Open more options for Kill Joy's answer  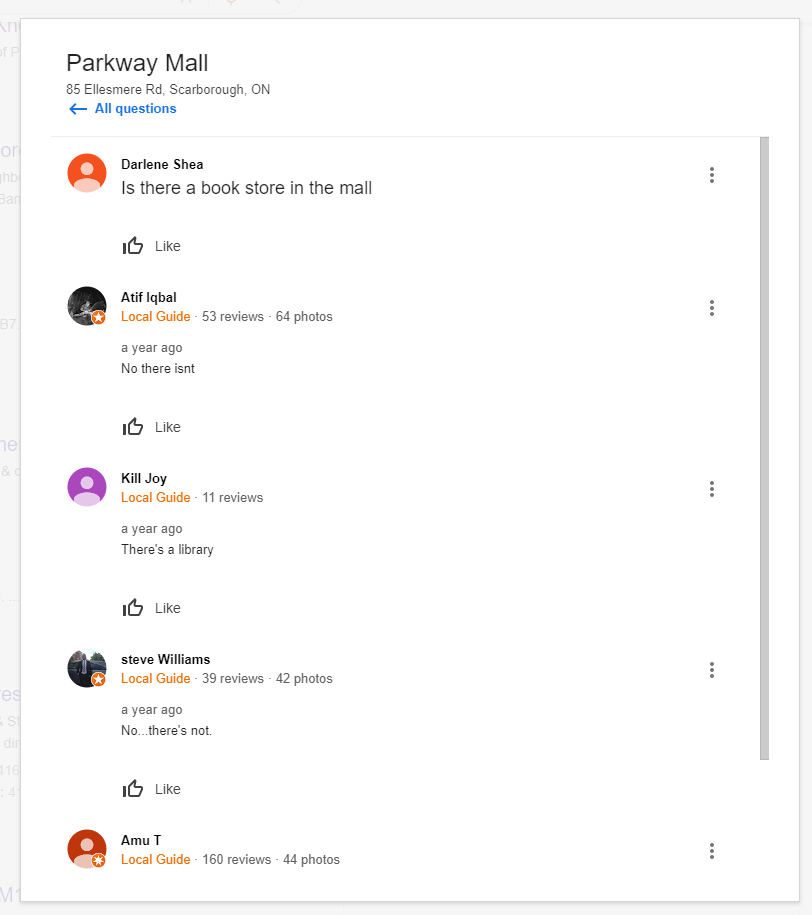point(711,489)
